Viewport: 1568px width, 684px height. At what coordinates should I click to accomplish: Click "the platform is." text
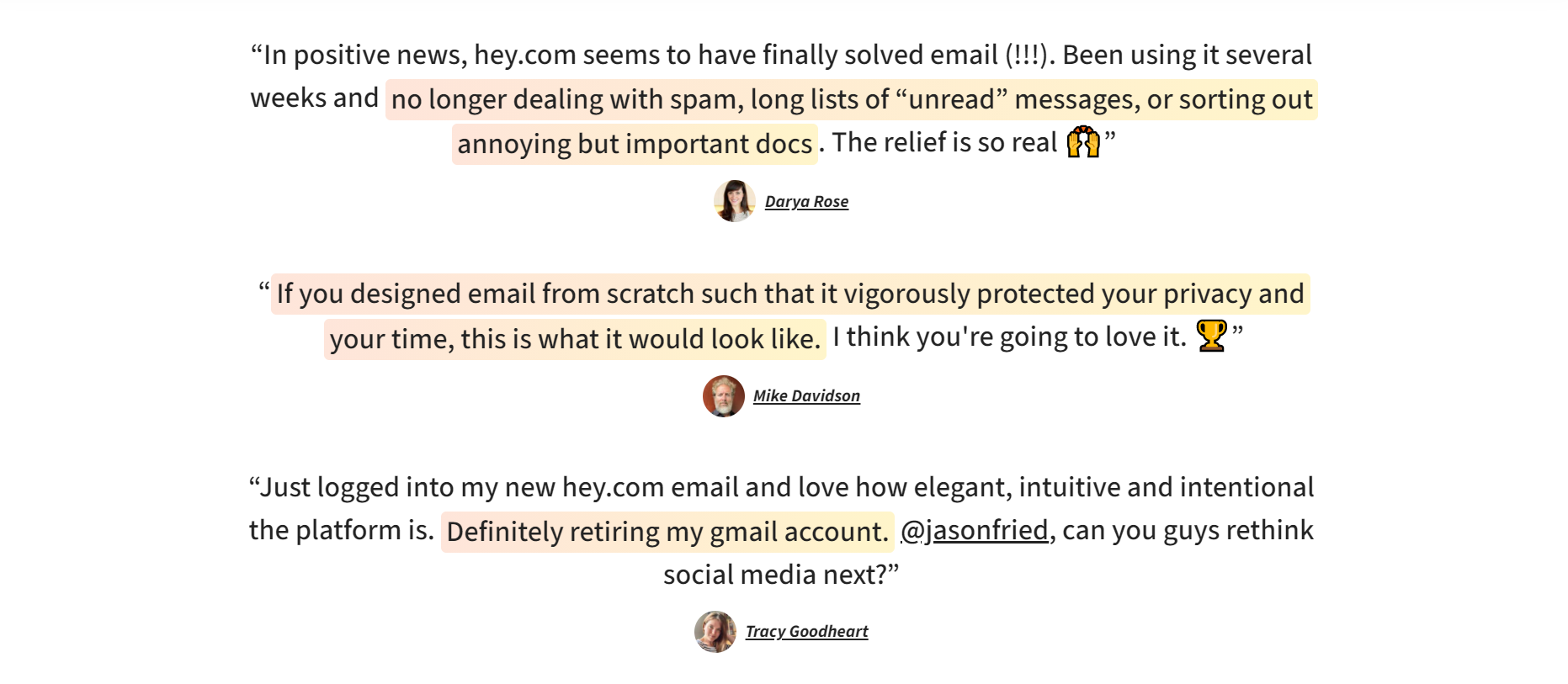342,531
